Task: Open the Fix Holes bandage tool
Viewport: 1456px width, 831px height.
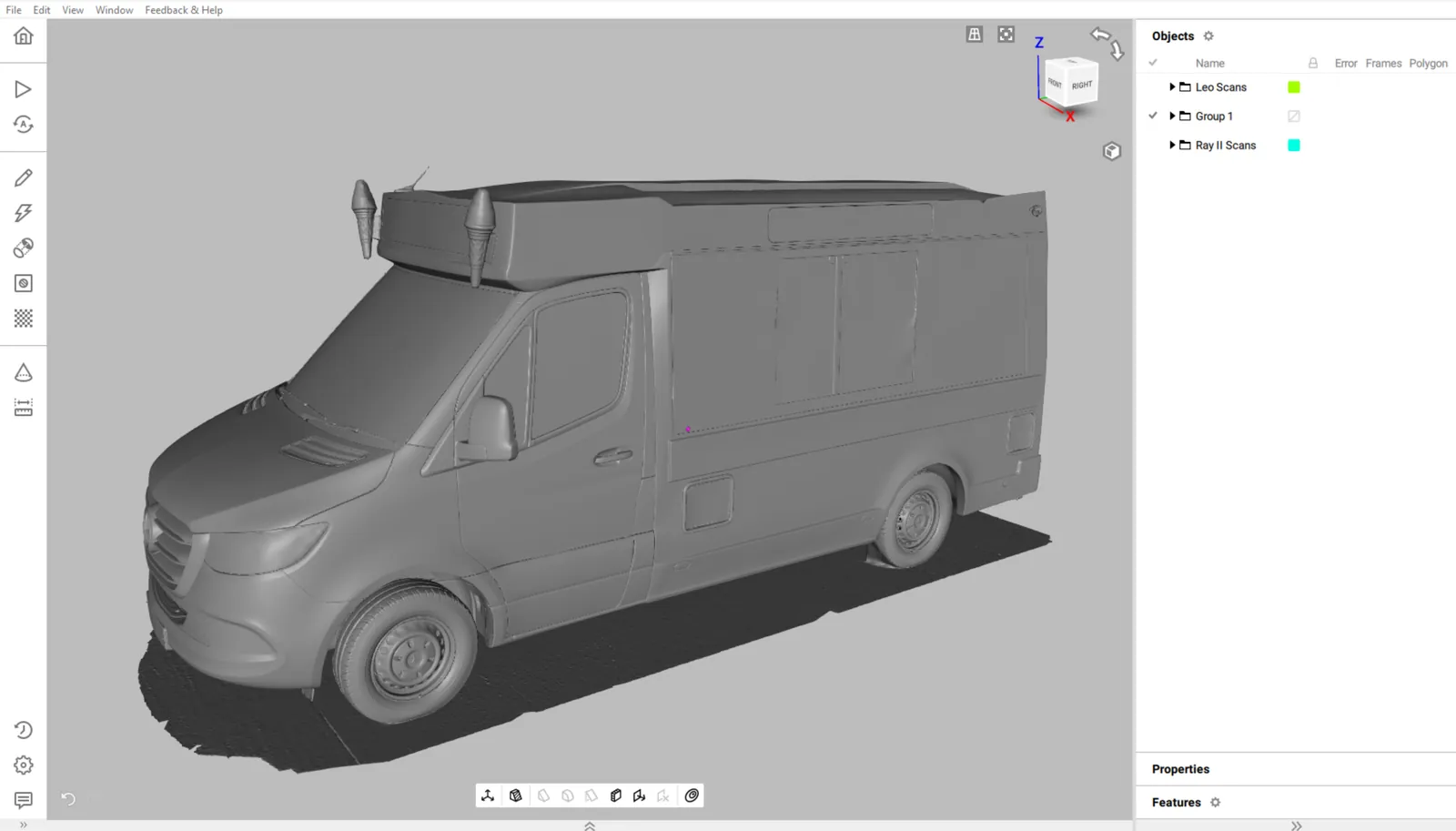Action: tap(24, 248)
